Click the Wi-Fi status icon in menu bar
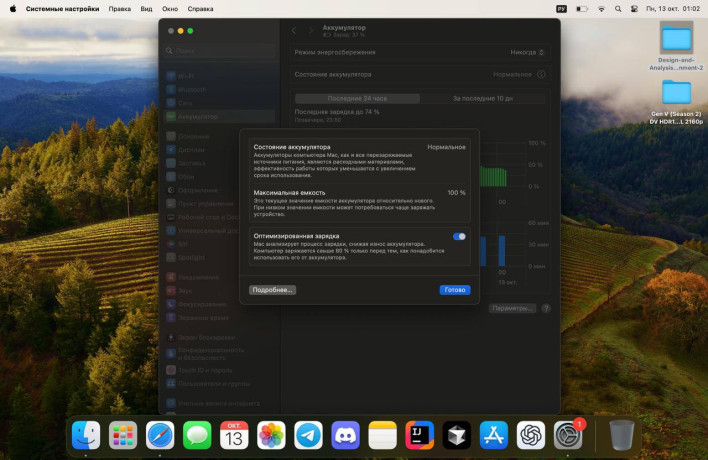 pyautogui.click(x=601, y=8)
